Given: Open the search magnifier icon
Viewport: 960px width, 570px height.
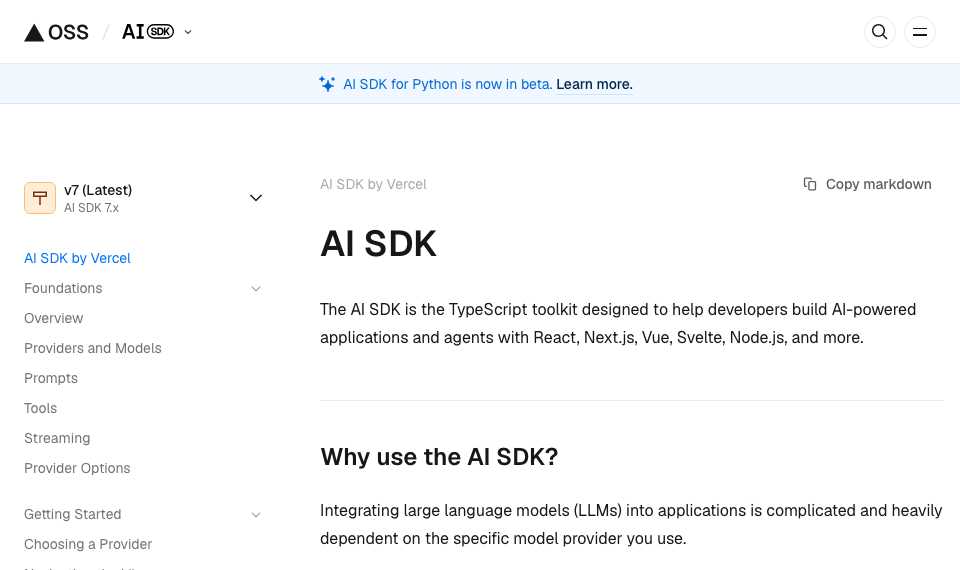Looking at the screenshot, I should 880,32.
